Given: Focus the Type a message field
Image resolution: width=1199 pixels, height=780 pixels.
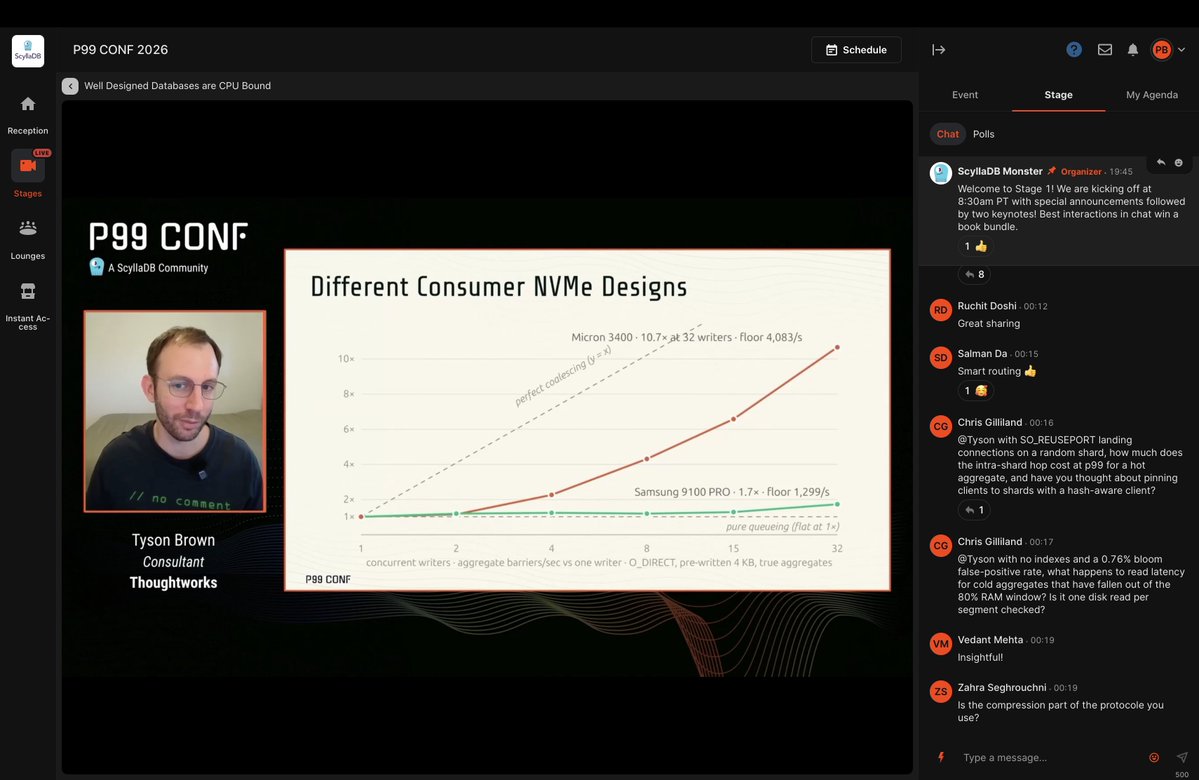Looking at the screenshot, I should [x=1051, y=757].
